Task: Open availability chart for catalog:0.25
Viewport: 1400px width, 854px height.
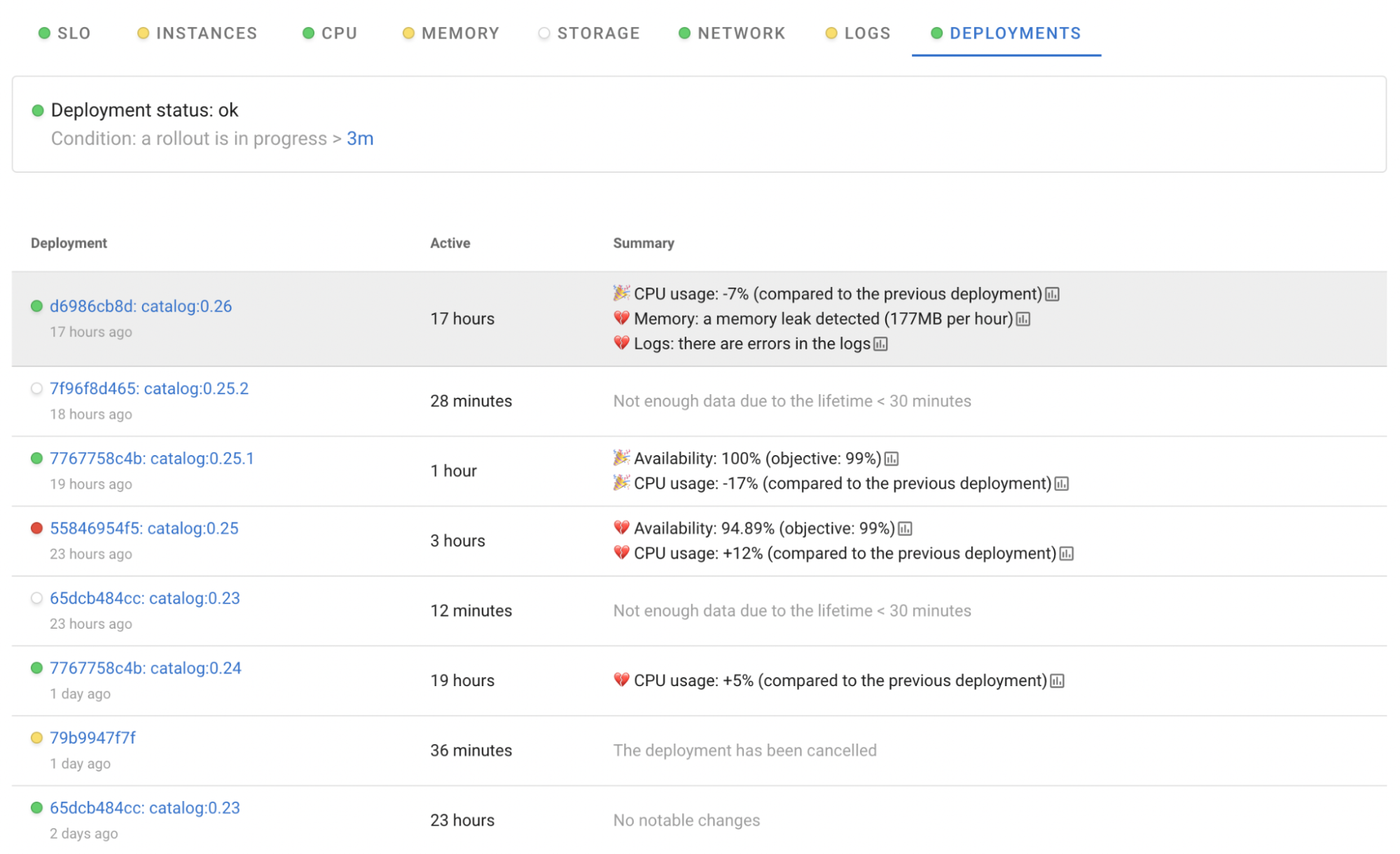Action: (905, 528)
